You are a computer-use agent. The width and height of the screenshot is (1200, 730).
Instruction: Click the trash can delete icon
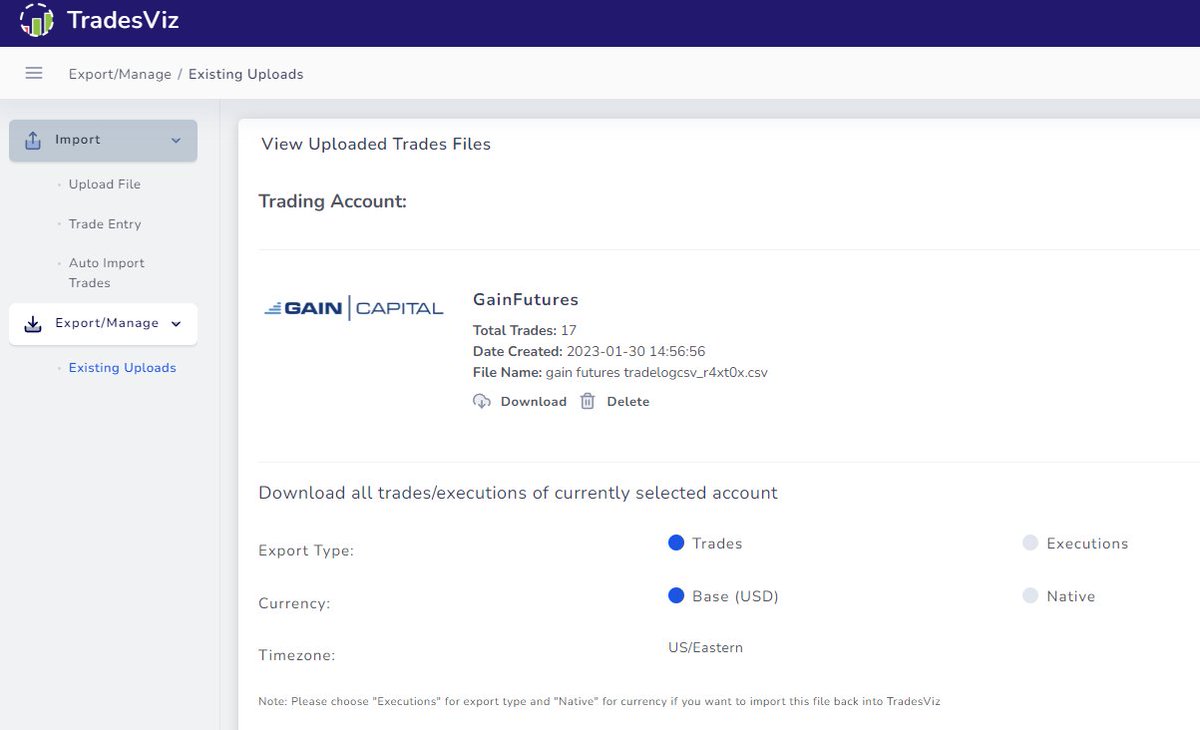pos(588,401)
